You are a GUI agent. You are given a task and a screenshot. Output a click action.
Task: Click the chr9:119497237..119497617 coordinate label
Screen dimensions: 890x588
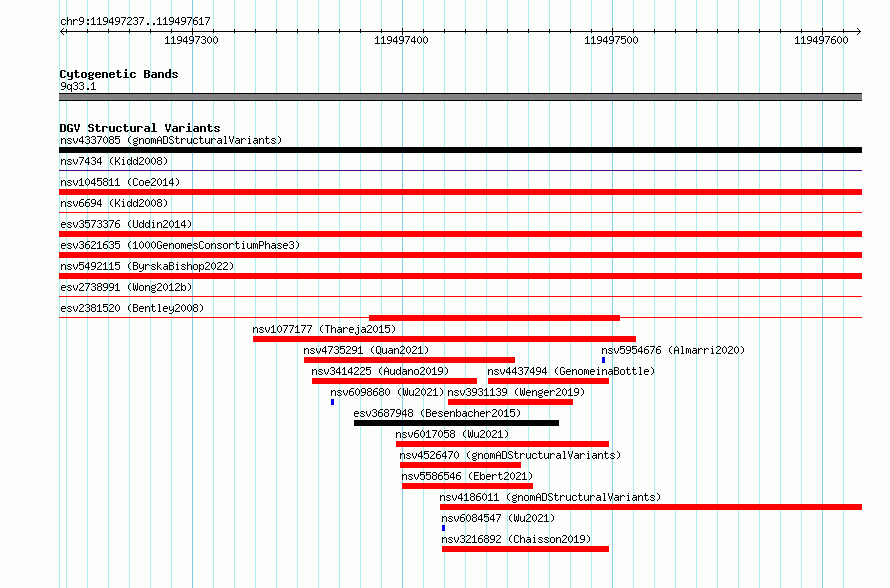tap(135, 21)
